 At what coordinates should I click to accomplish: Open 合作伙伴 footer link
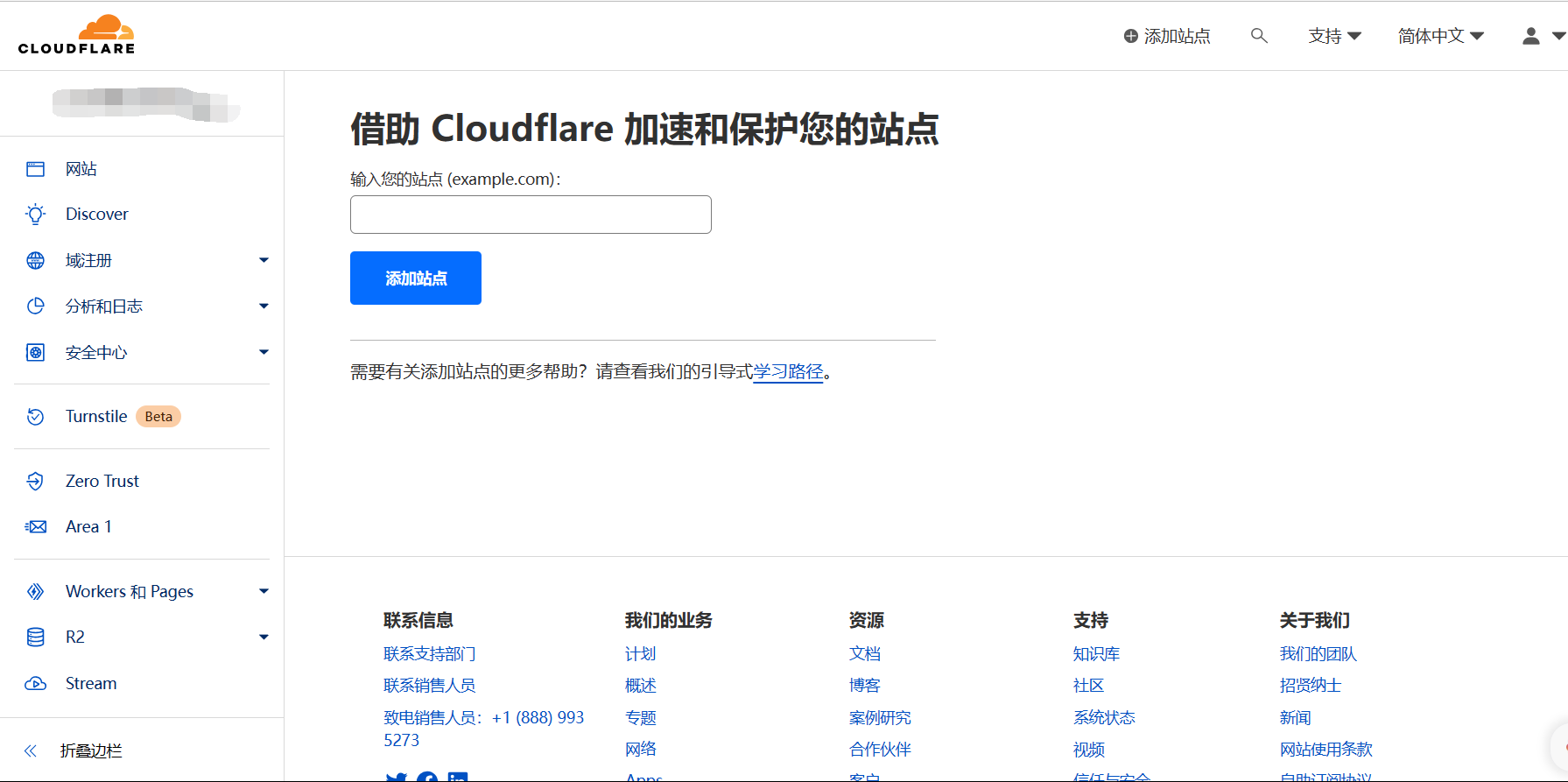coord(880,750)
